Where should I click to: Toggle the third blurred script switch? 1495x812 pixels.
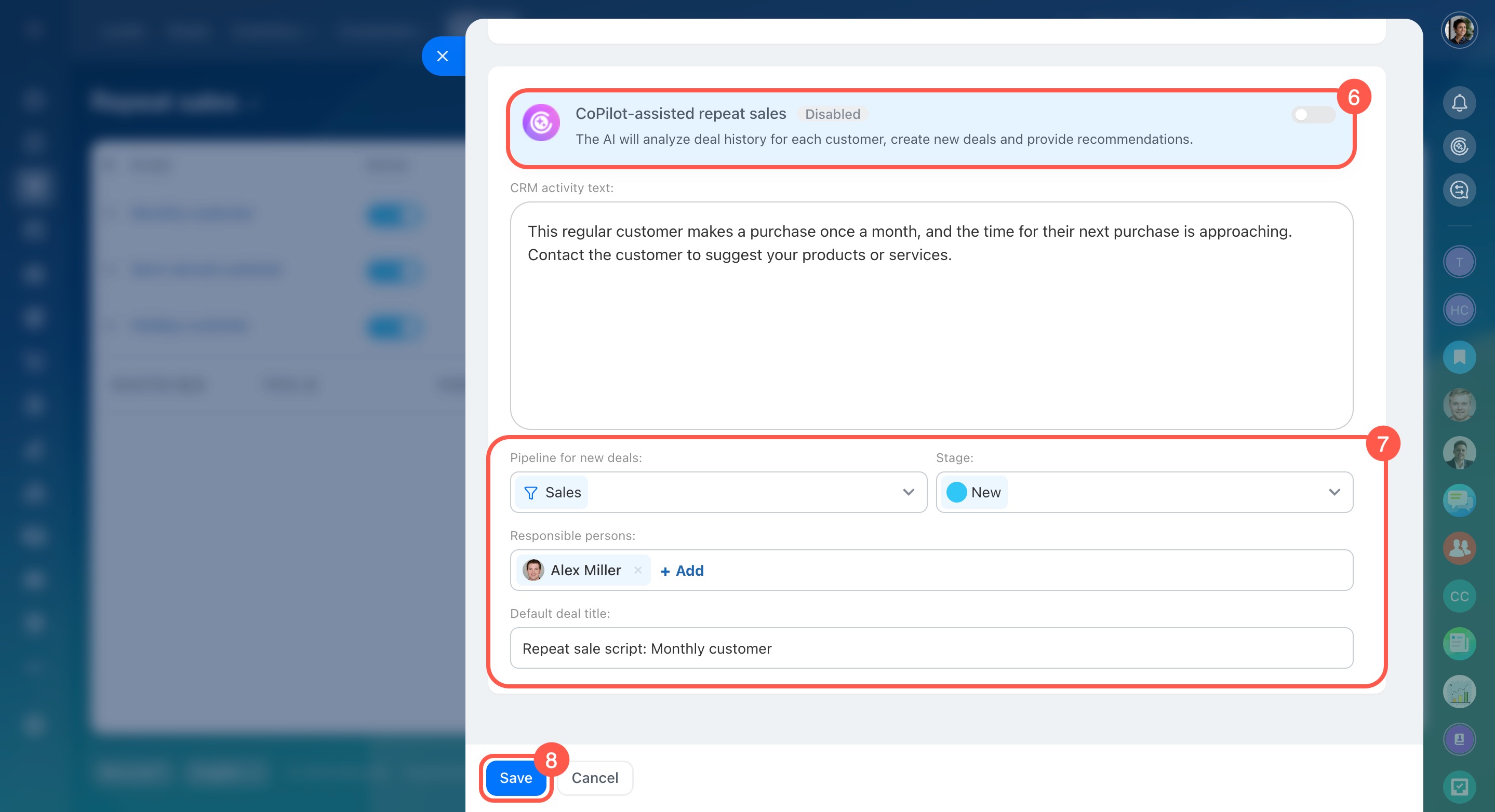394,327
